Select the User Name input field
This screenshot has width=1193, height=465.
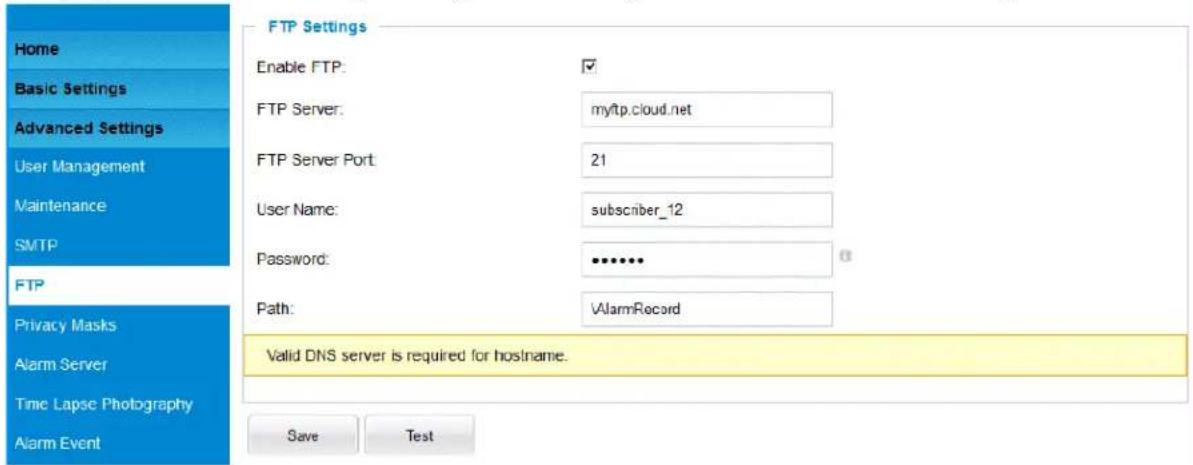[x=706, y=210]
